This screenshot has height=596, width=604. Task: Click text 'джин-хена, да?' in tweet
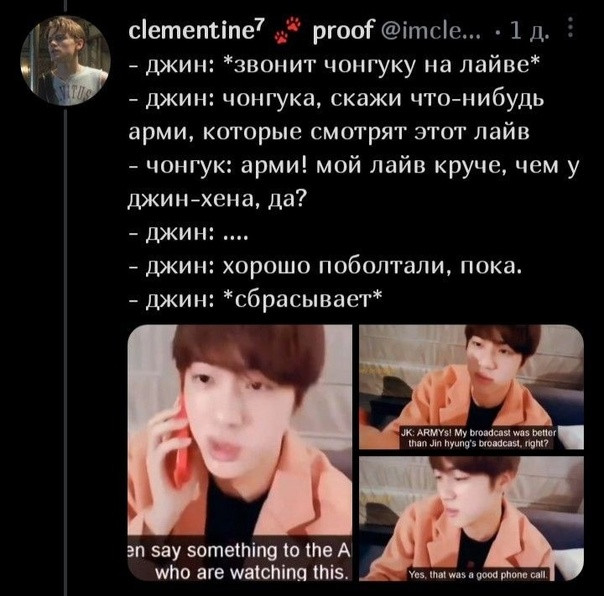(217, 200)
